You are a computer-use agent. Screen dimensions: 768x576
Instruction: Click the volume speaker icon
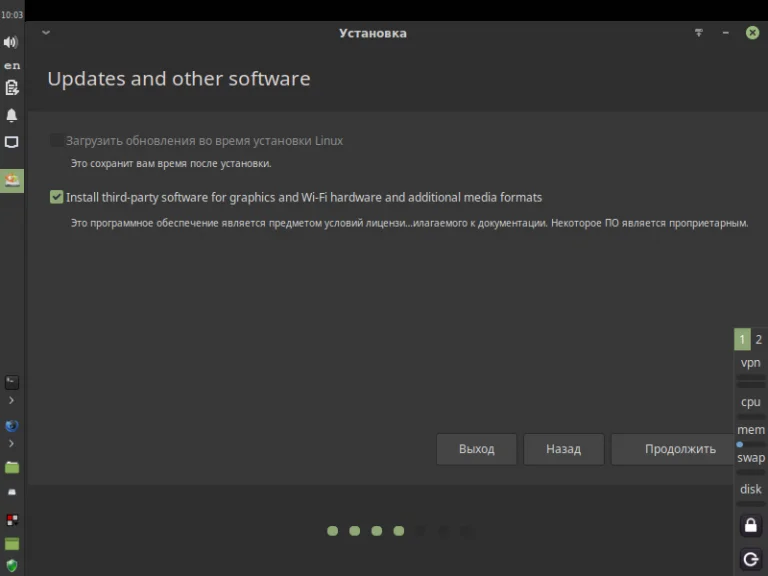coord(11,42)
